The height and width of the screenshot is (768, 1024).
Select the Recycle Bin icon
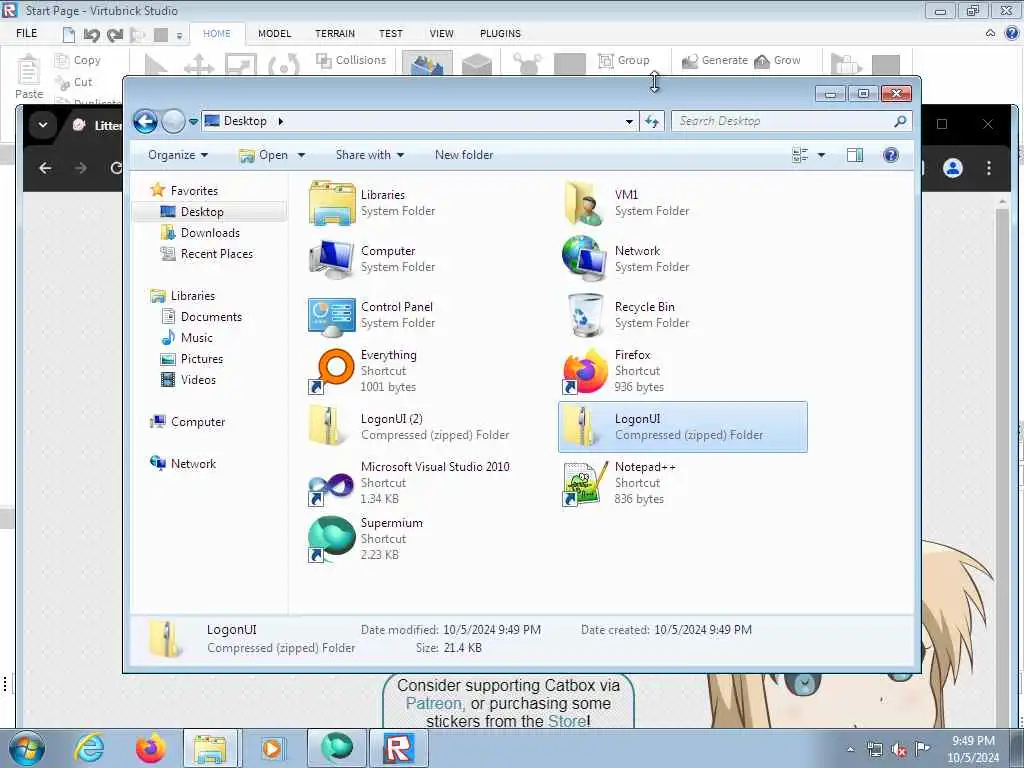pyautogui.click(x=585, y=315)
